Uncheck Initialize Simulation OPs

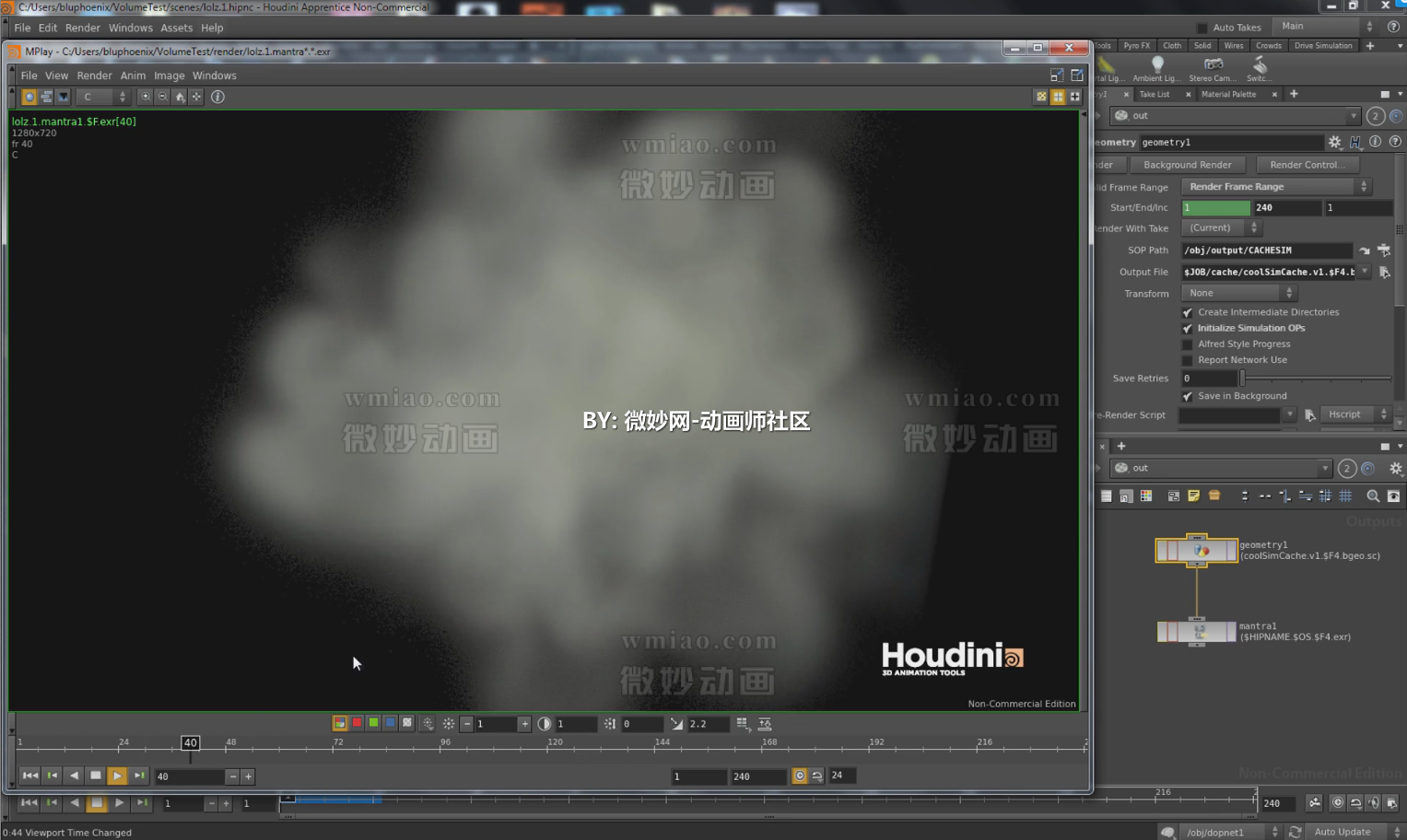tap(1189, 328)
